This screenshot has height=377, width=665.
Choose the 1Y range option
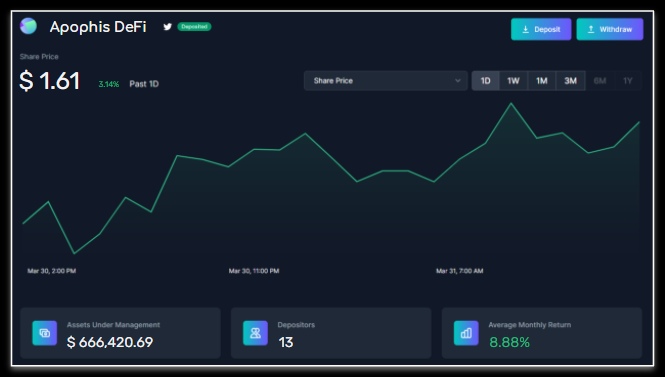(x=628, y=81)
